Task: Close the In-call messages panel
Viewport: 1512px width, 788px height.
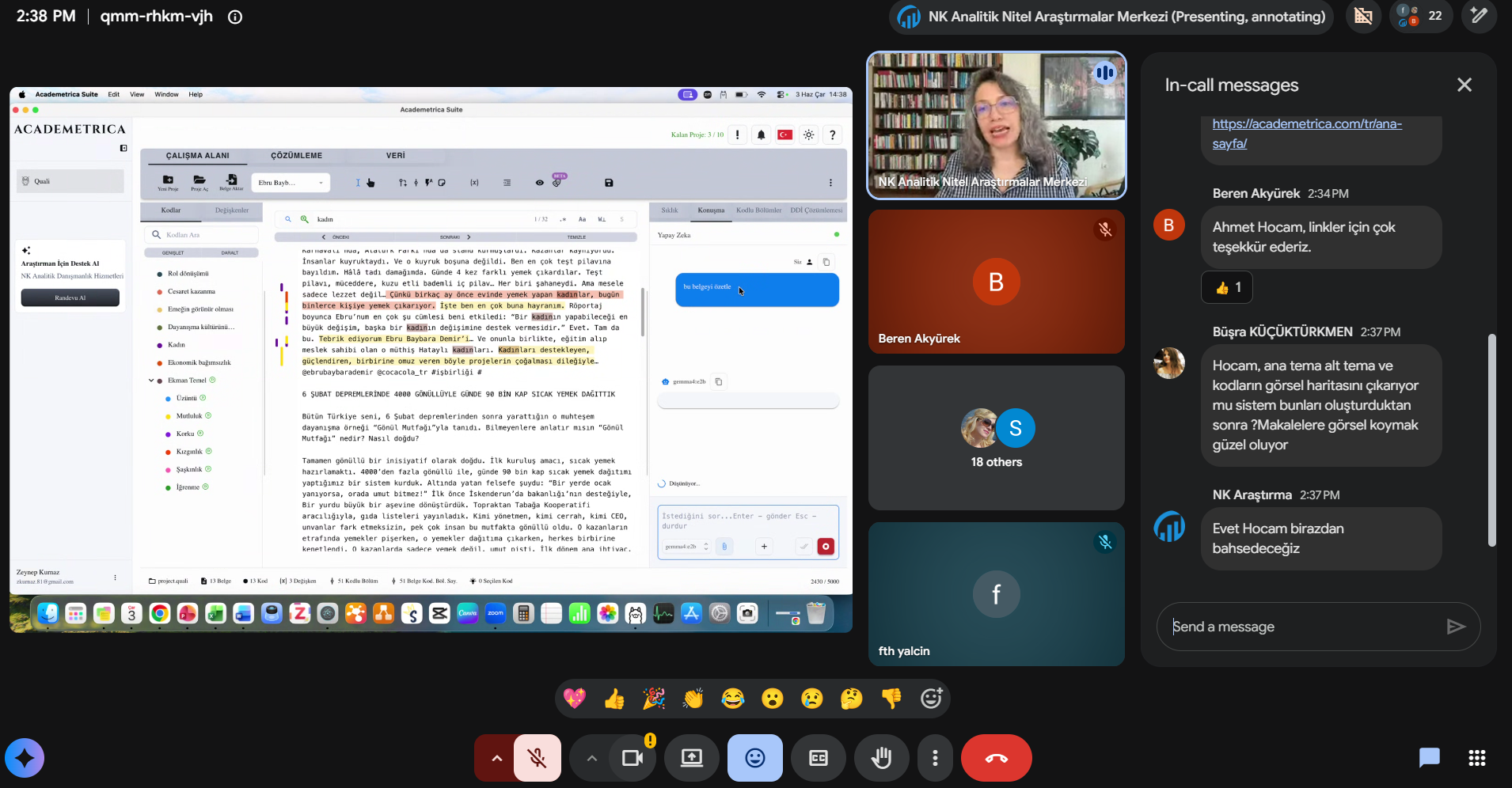Action: [1465, 85]
